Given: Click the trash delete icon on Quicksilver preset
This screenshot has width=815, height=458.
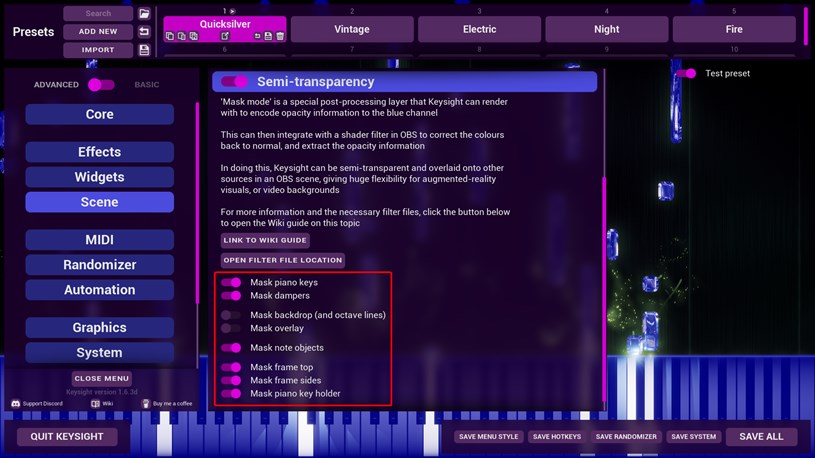Looking at the screenshot, I should click(x=280, y=36).
